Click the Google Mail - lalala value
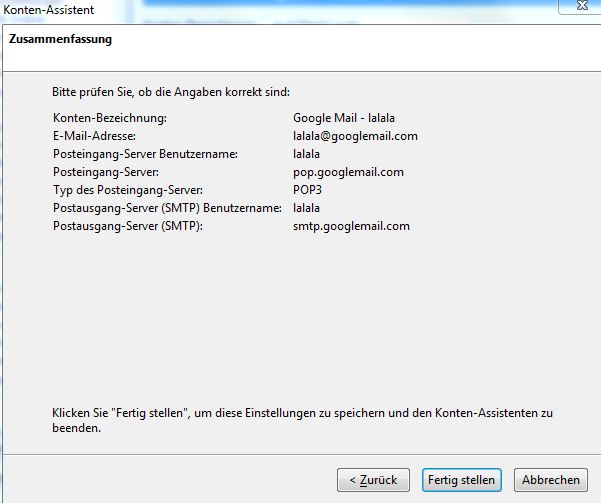Image resolution: width=601 pixels, height=503 pixels. (x=345, y=118)
